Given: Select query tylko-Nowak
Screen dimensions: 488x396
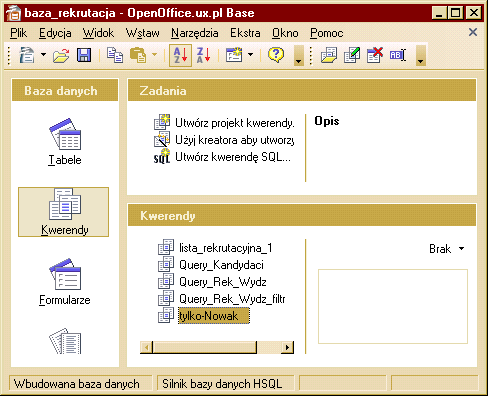Looking at the screenshot, I should [x=214, y=316].
